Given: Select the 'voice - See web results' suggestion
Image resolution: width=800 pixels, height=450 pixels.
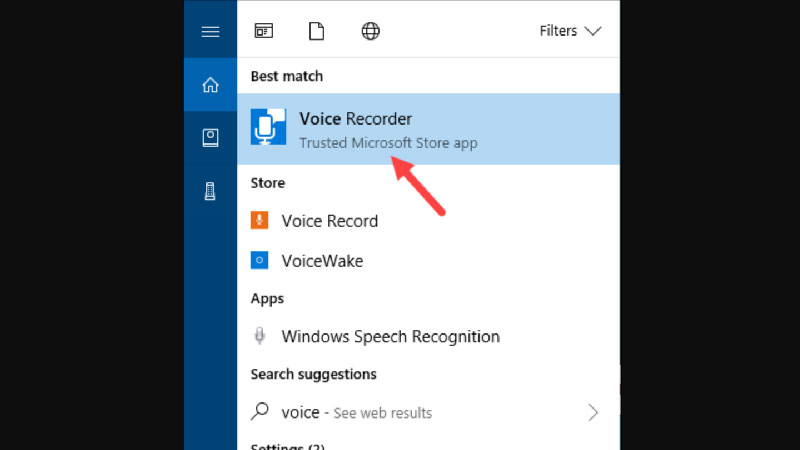Looking at the screenshot, I should pos(429,412).
